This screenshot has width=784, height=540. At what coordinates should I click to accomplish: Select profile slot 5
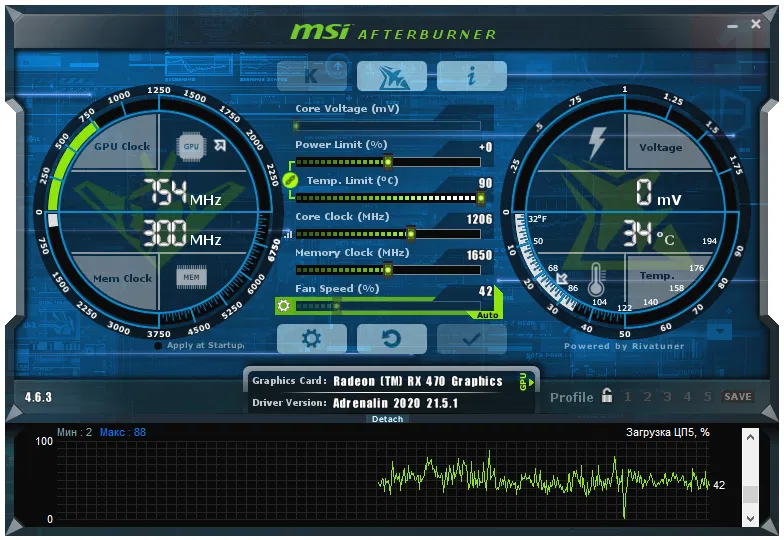708,397
